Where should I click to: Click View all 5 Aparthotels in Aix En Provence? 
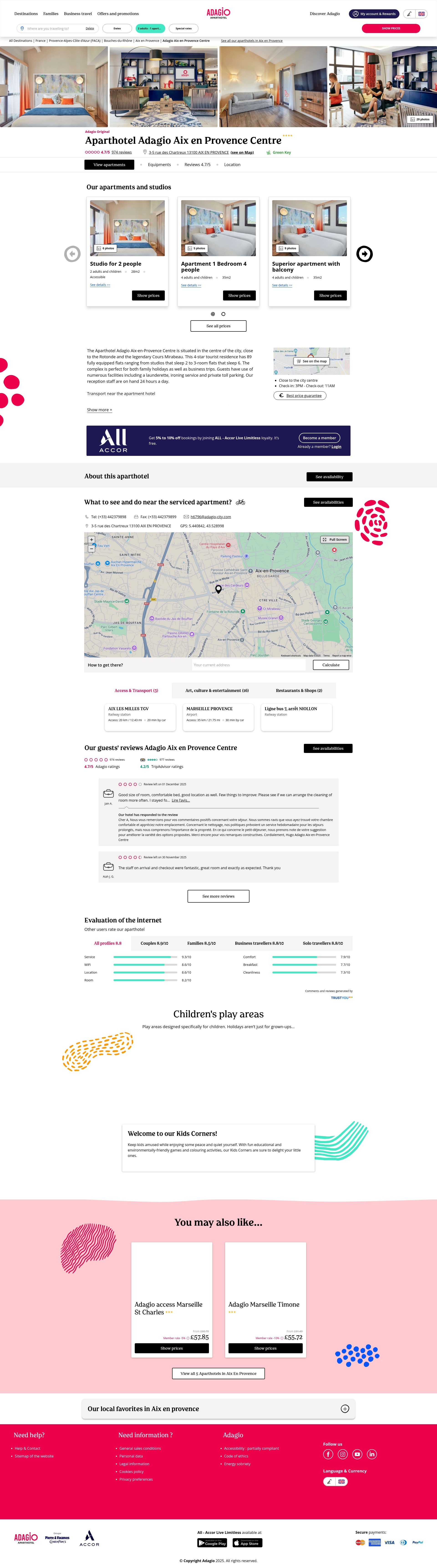[x=218, y=1373]
